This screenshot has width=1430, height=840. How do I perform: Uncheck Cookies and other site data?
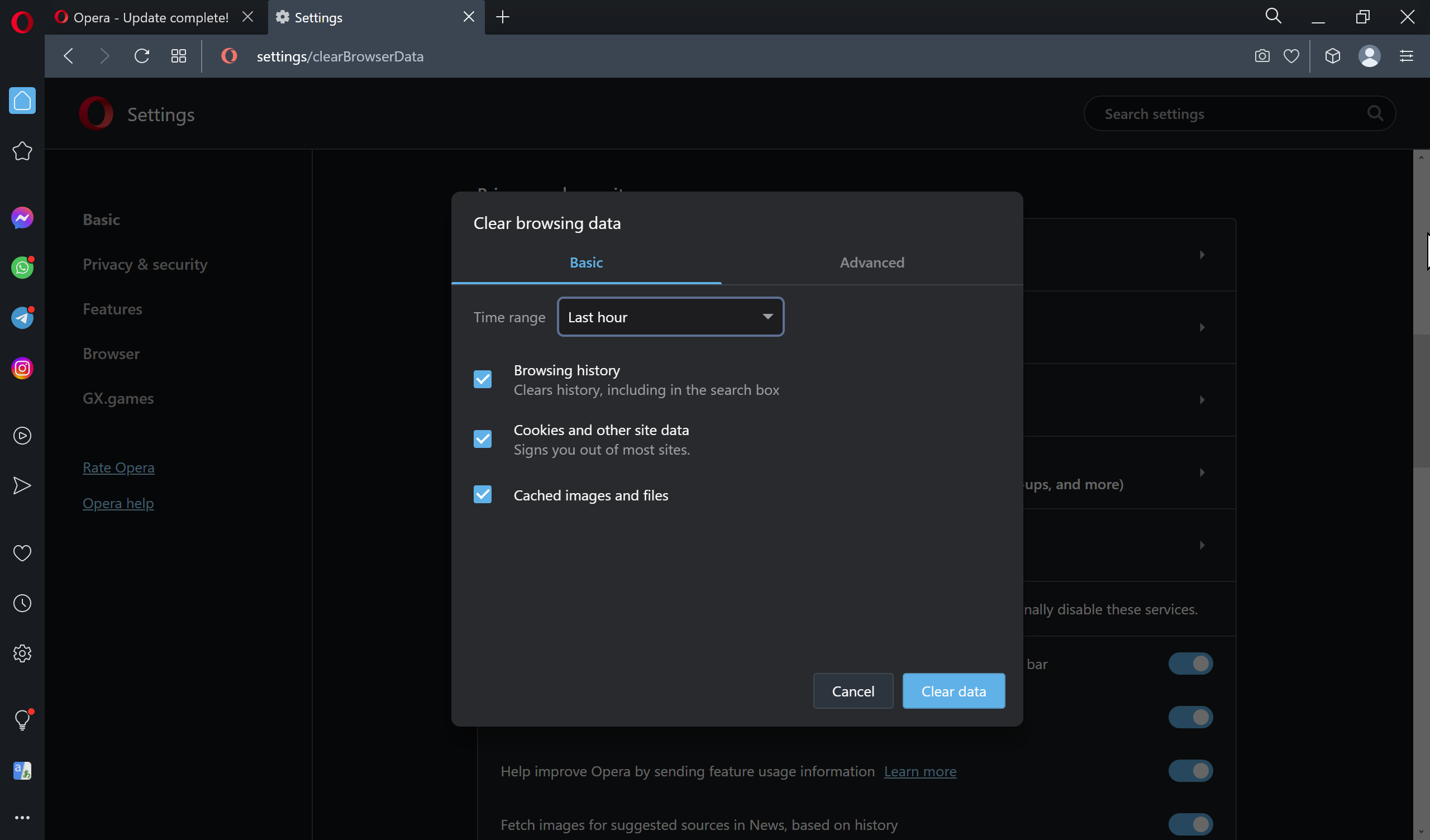(482, 439)
